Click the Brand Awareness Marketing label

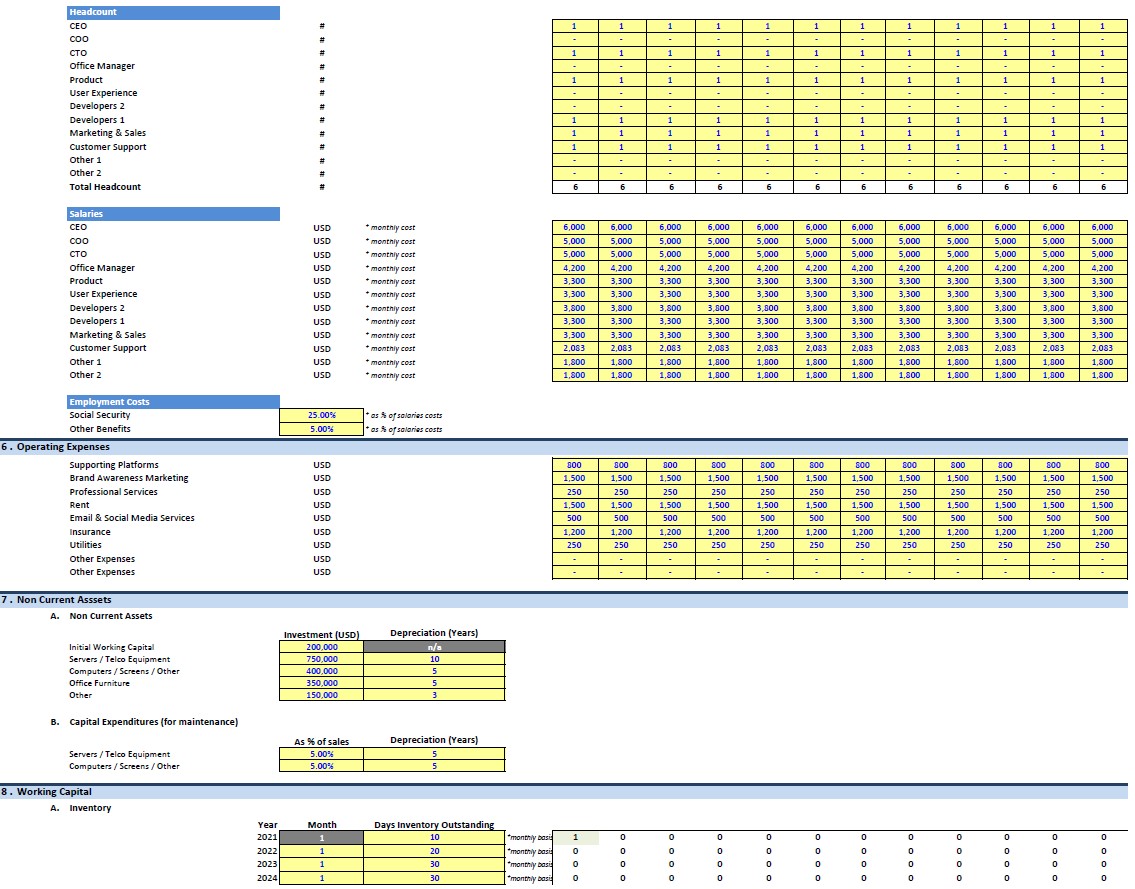coord(129,479)
